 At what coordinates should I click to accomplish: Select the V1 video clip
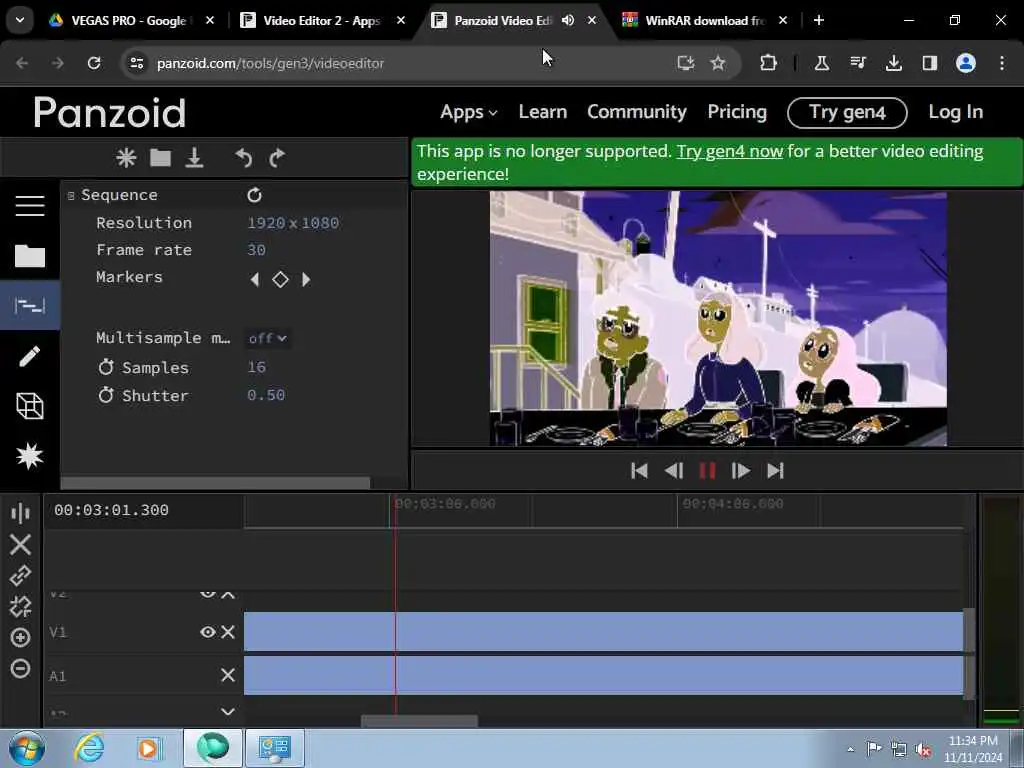pos(603,632)
